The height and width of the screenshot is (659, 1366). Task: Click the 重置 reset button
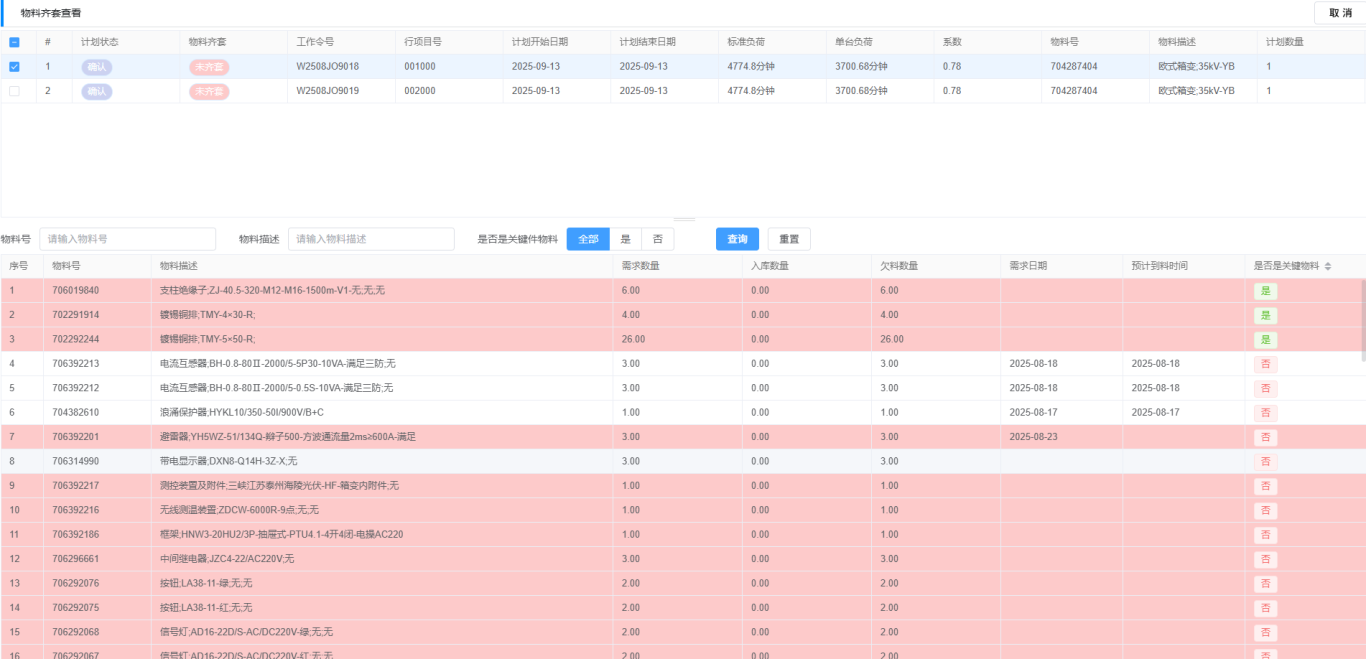click(789, 239)
